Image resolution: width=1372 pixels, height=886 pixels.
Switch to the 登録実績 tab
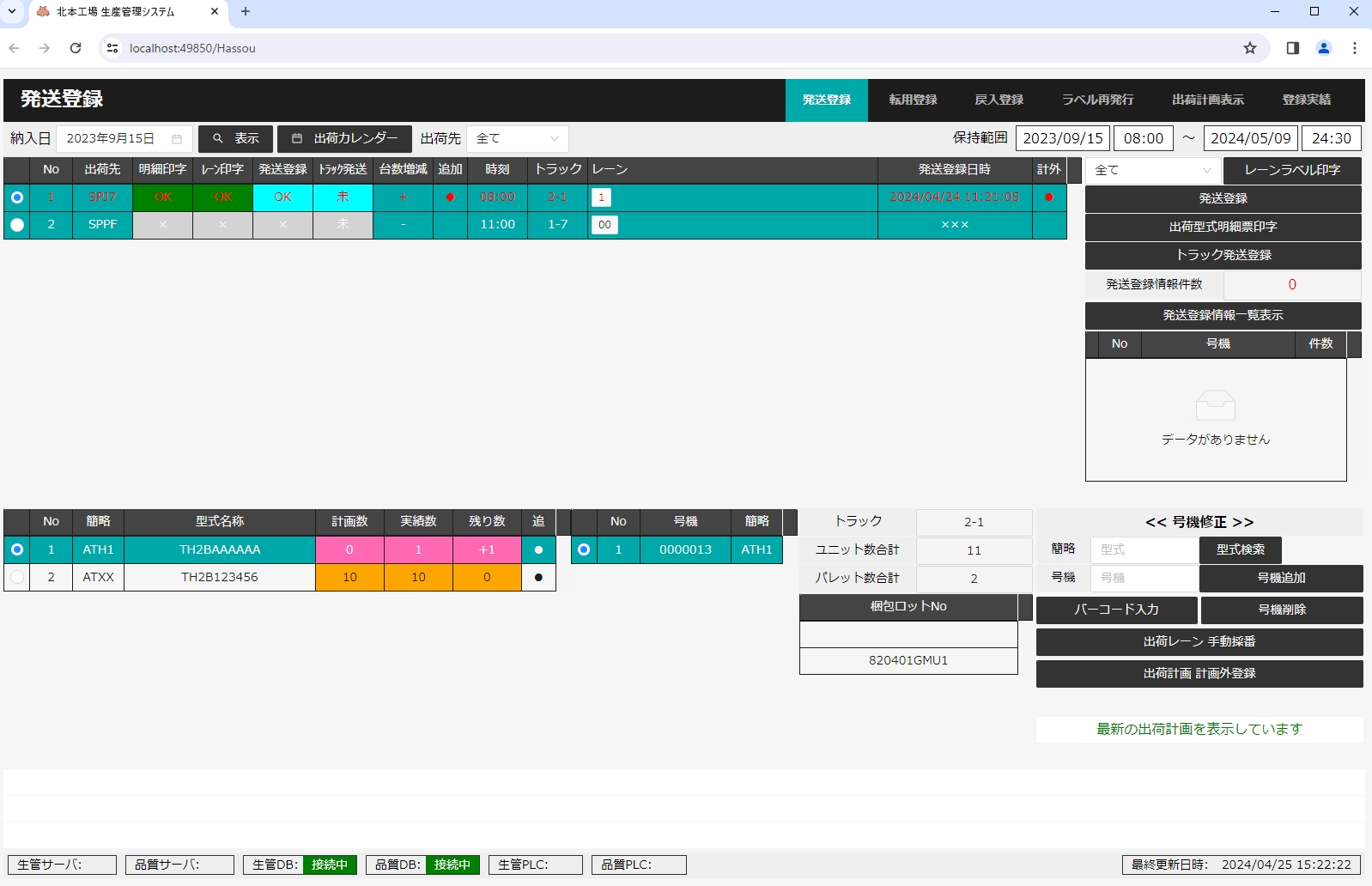tap(1306, 100)
